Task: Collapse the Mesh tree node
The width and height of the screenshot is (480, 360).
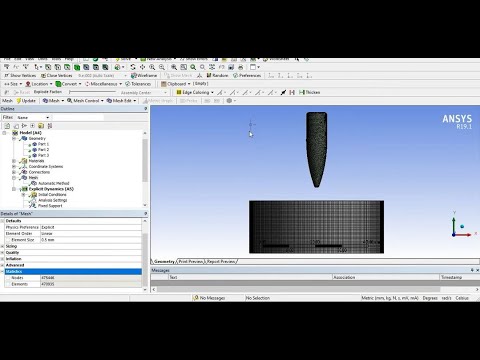Action: point(14,178)
